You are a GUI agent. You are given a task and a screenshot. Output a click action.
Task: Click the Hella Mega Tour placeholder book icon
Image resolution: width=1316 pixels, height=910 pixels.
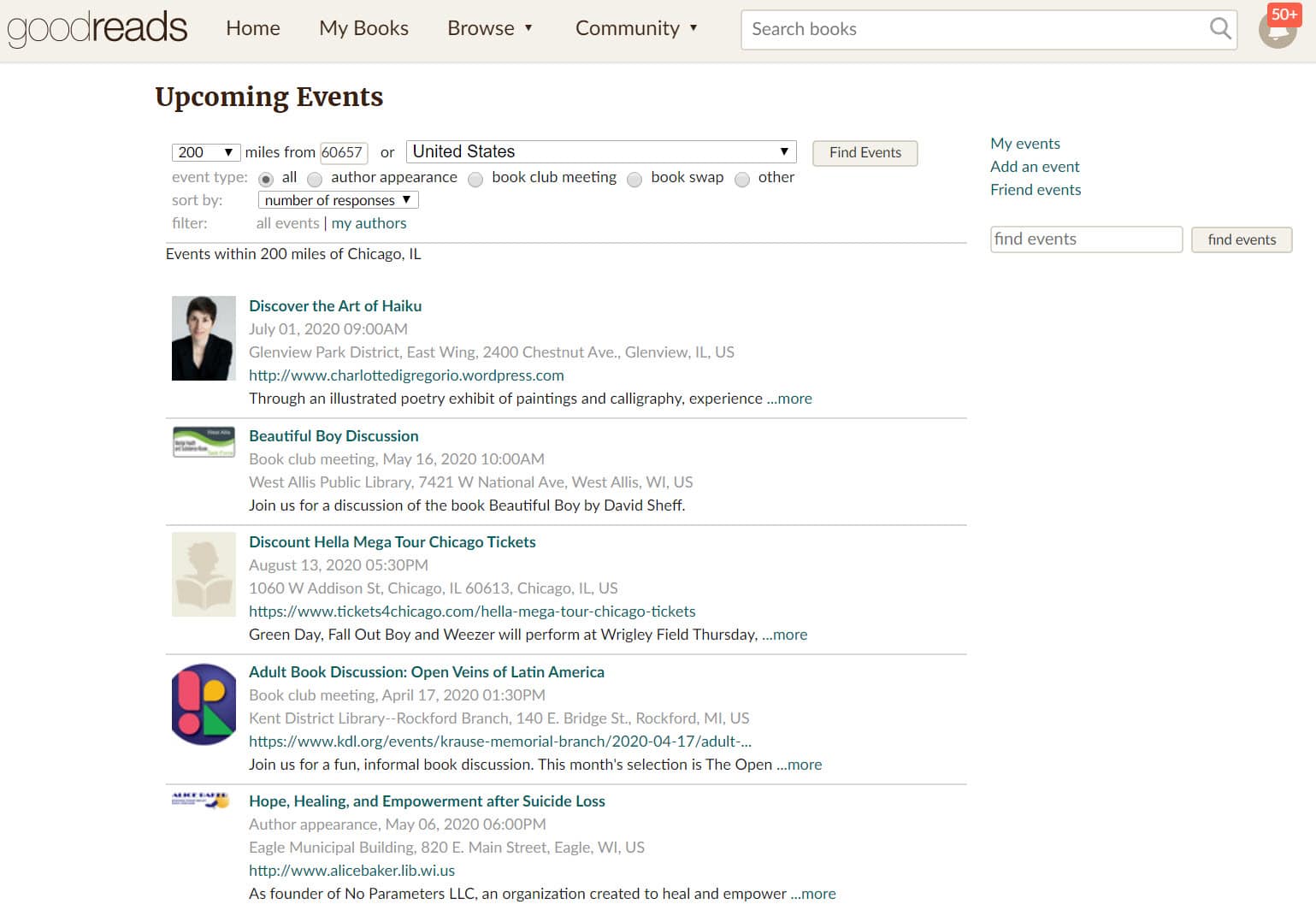[x=204, y=574]
